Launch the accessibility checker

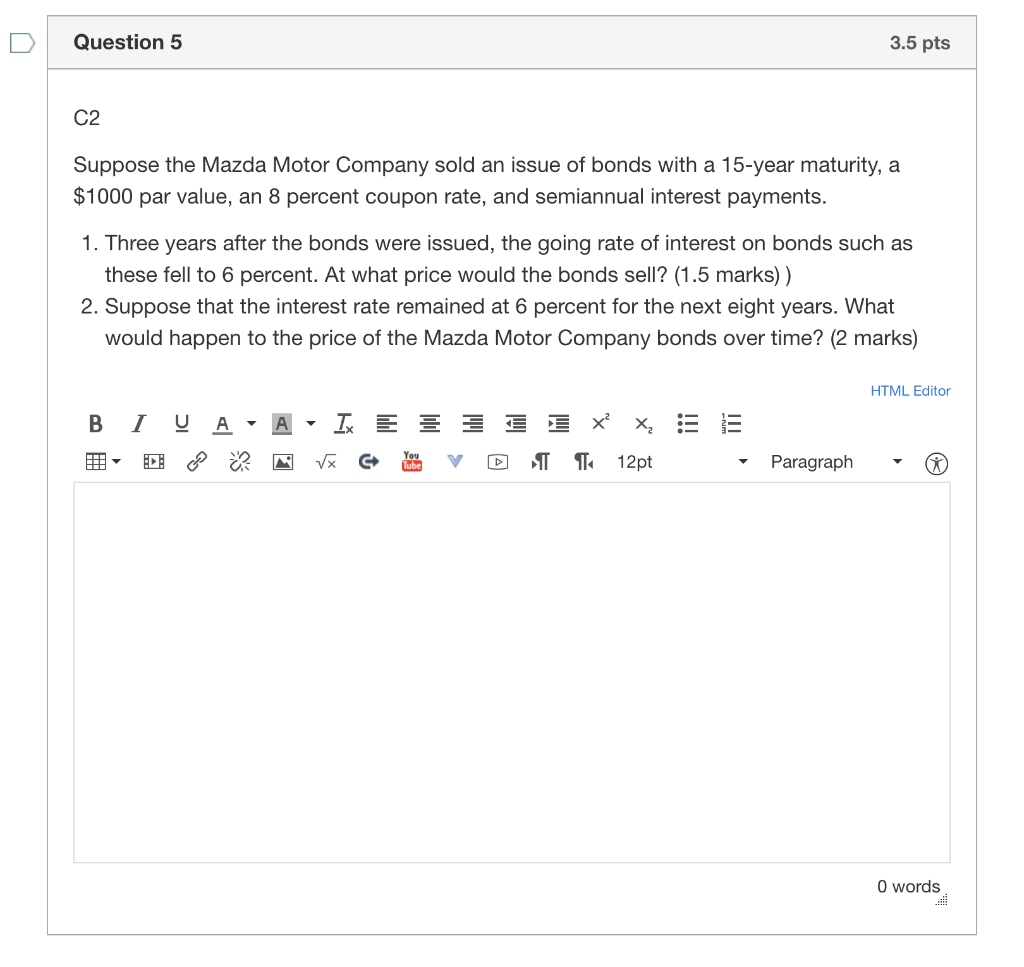pyautogui.click(x=936, y=463)
